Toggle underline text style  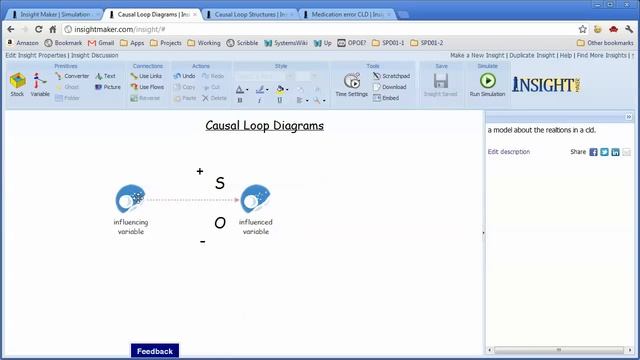click(x=280, y=100)
